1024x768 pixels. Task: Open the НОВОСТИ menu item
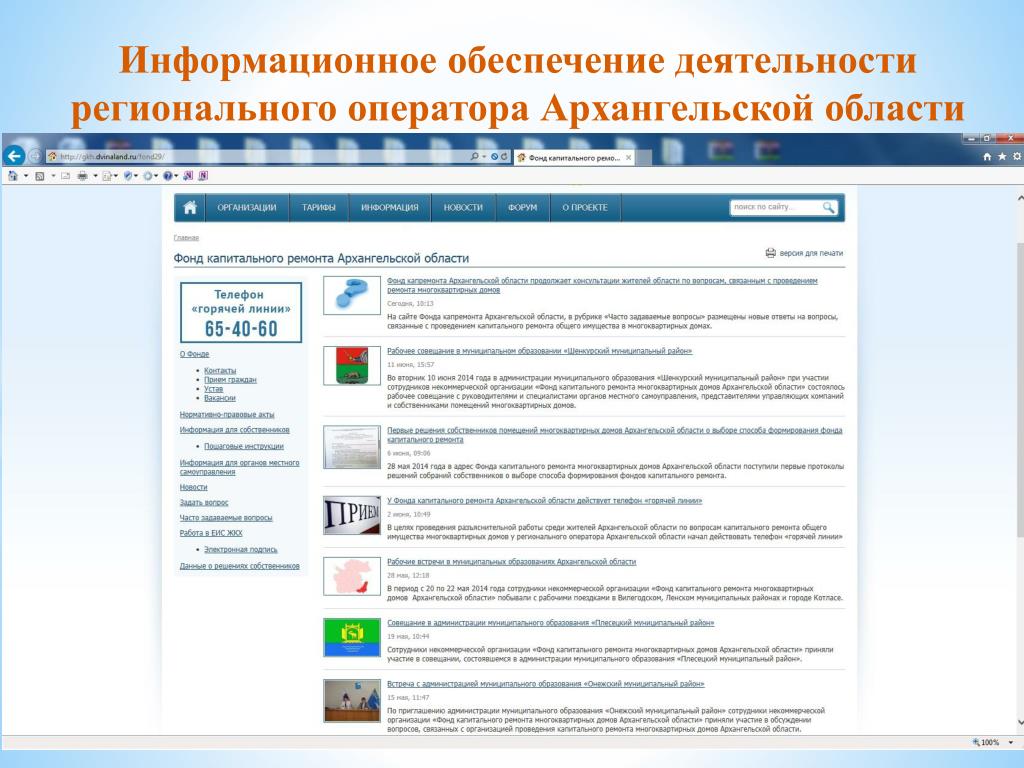463,208
